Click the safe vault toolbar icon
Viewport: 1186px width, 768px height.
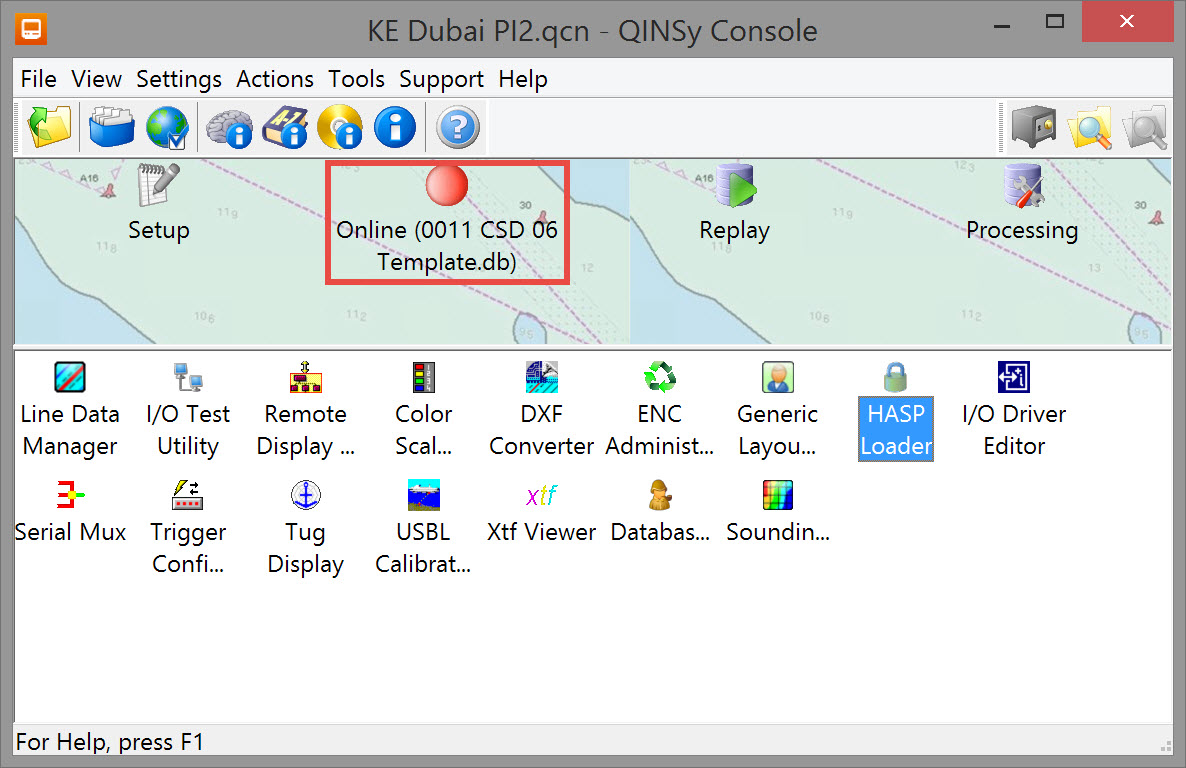point(1034,126)
